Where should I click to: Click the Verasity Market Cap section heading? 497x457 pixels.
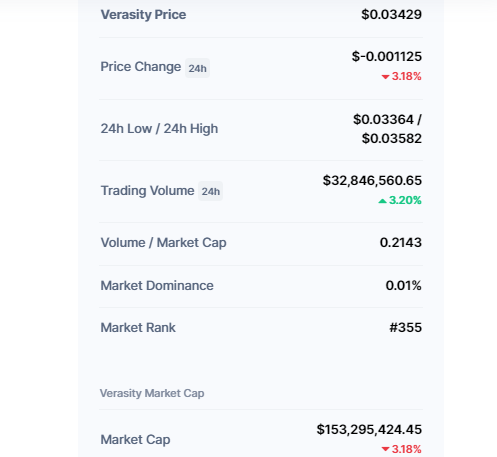coord(152,393)
